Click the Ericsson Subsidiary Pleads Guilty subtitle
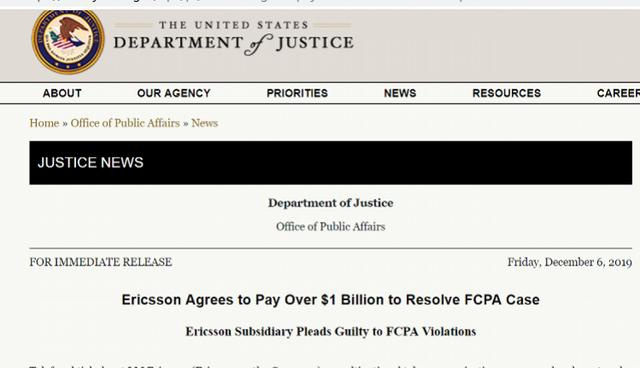This screenshot has width=640, height=368. 331,332
